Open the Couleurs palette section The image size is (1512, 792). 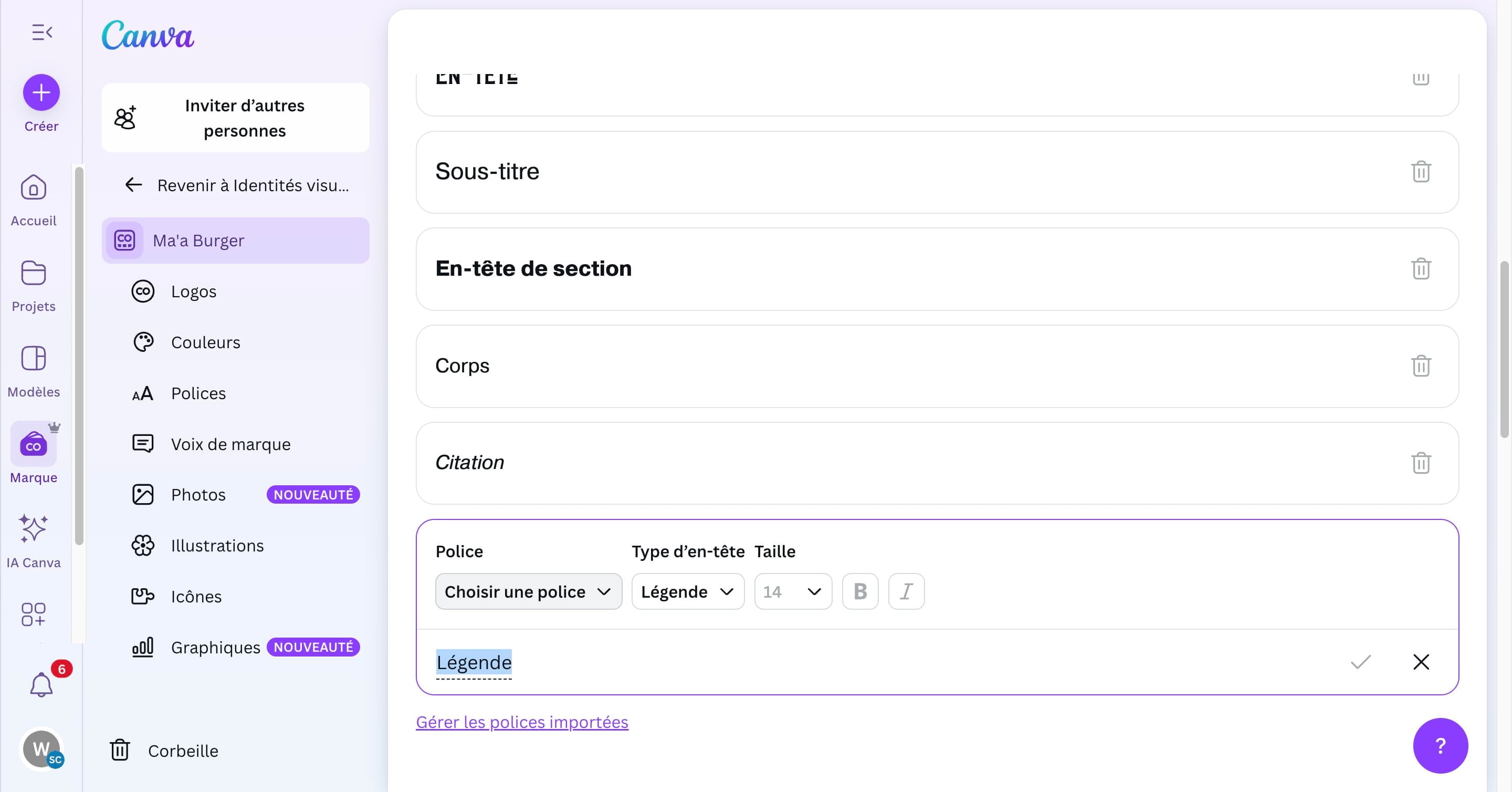(x=205, y=342)
